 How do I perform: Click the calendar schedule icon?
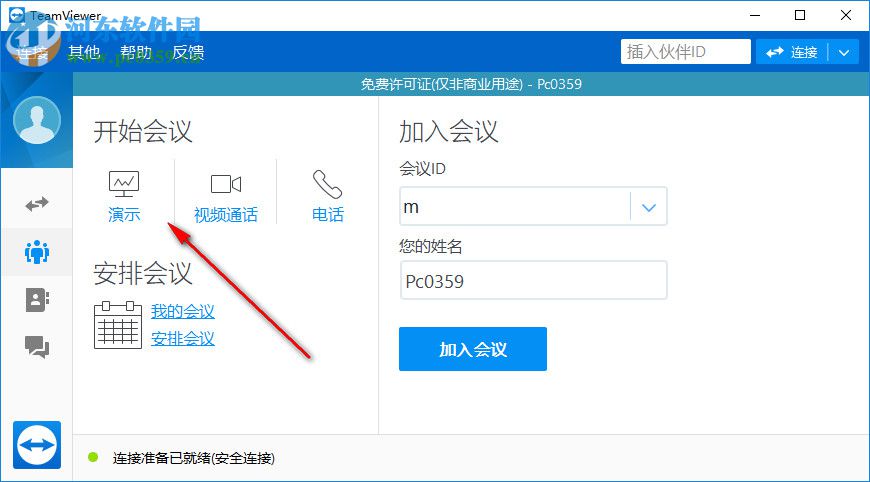[x=118, y=325]
